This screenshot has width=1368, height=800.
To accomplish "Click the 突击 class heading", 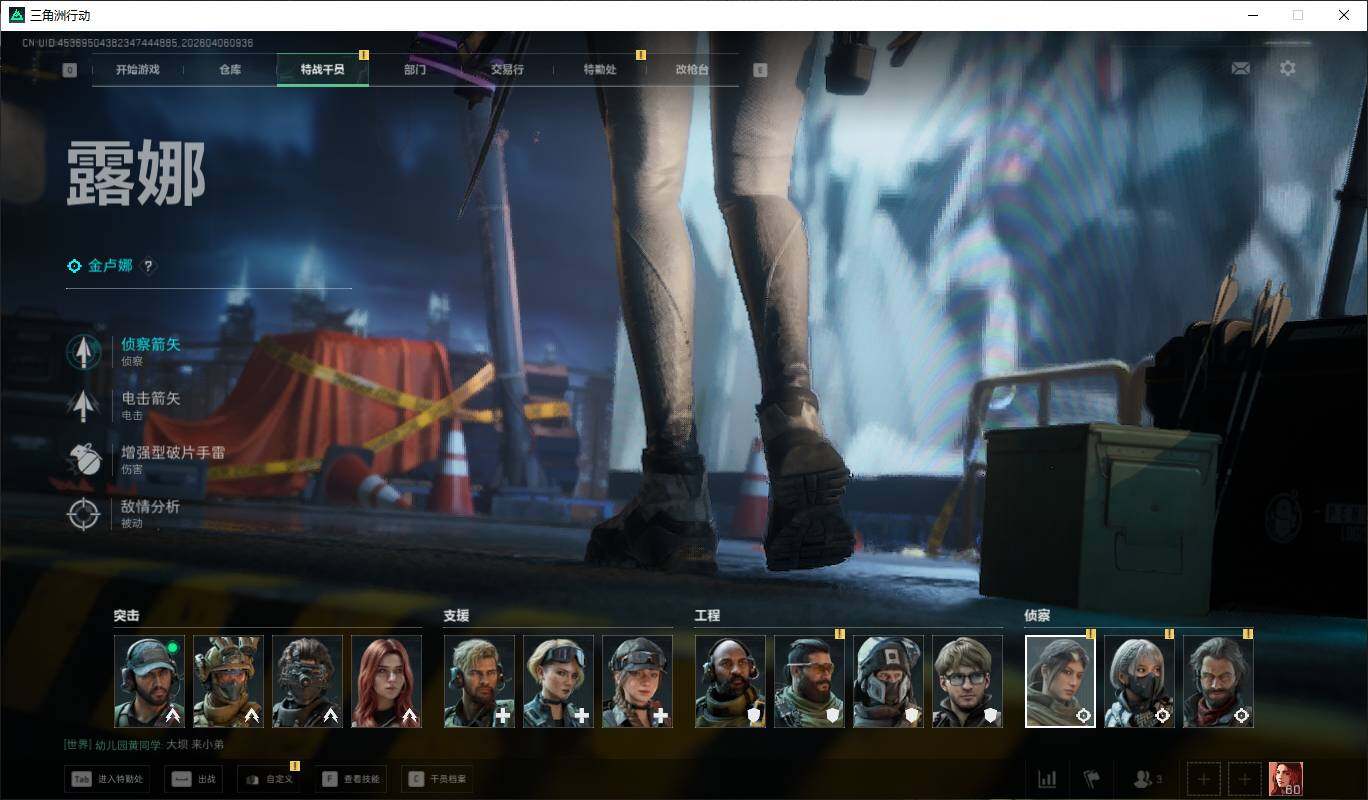I will point(126,616).
